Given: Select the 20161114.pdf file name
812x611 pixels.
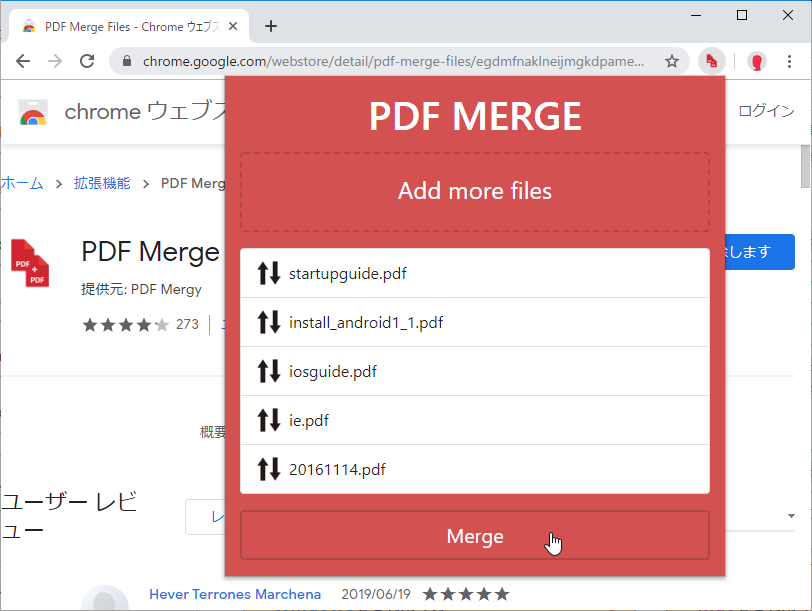Looking at the screenshot, I should click(x=337, y=470).
